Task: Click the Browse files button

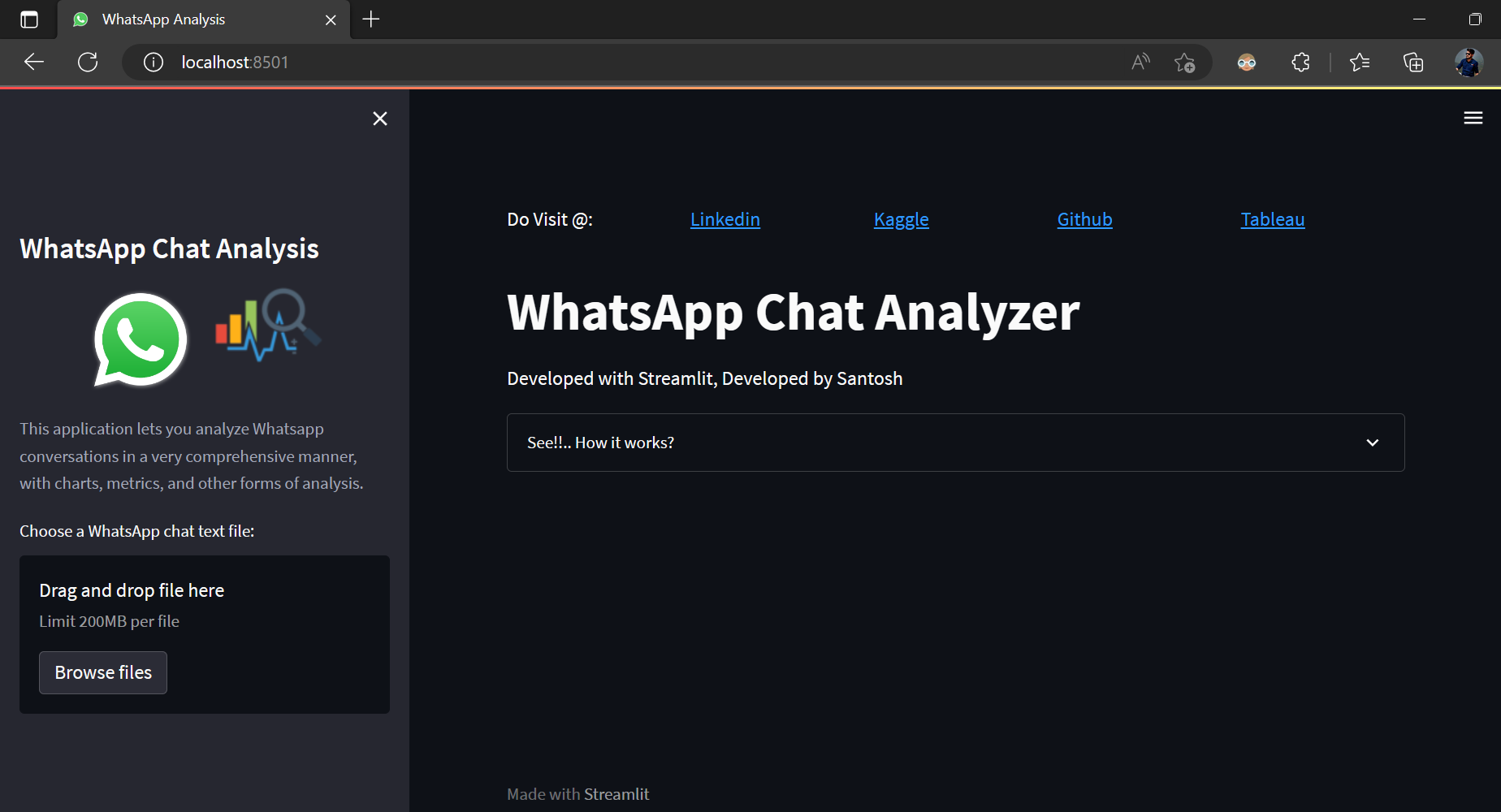Action: tap(103, 672)
